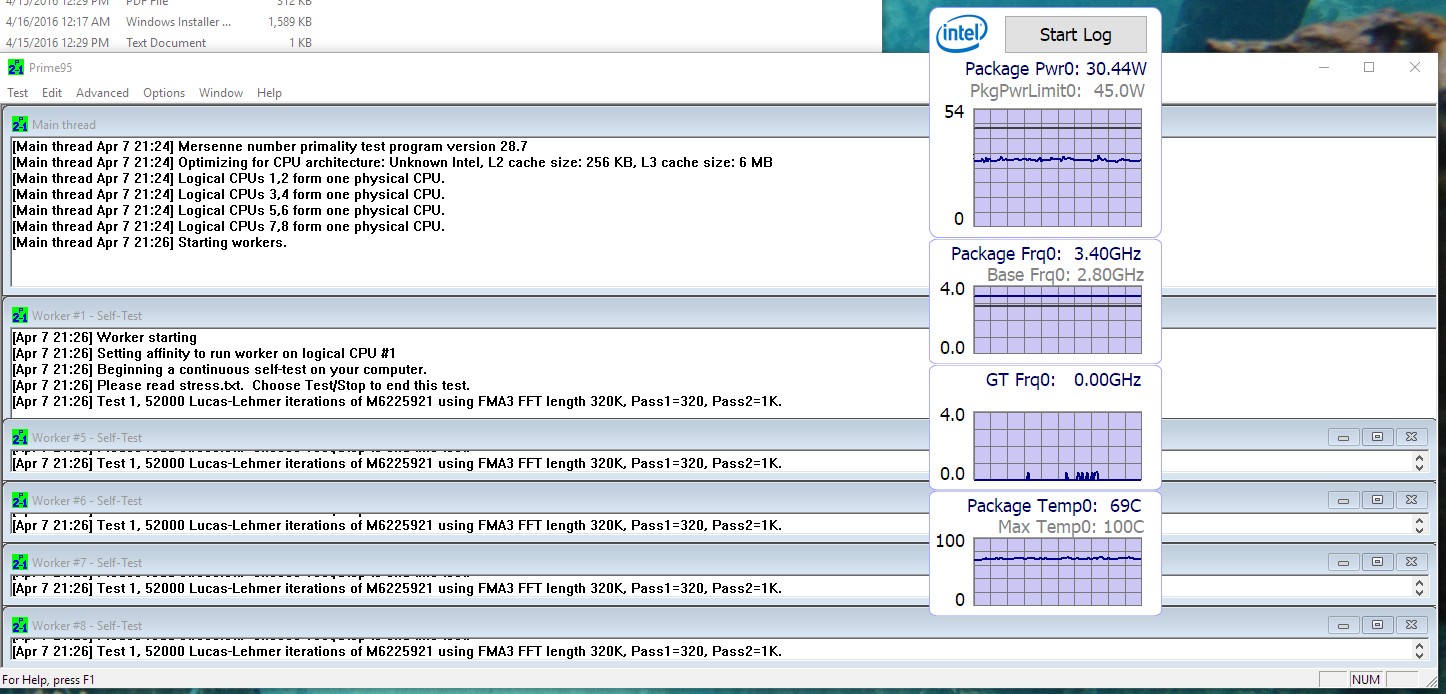Click the Package Pwr0: 30.44W reading
1446x694 pixels.
point(1056,69)
